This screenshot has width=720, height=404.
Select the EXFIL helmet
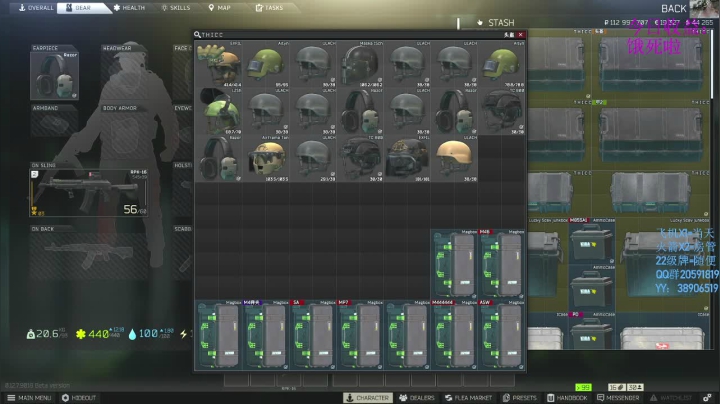point(407,159)
